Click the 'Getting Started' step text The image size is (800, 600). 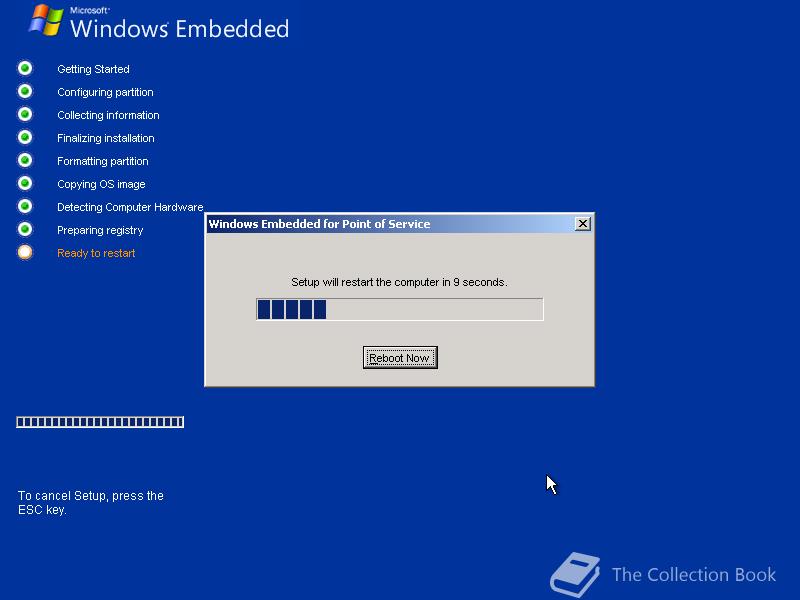93,69
